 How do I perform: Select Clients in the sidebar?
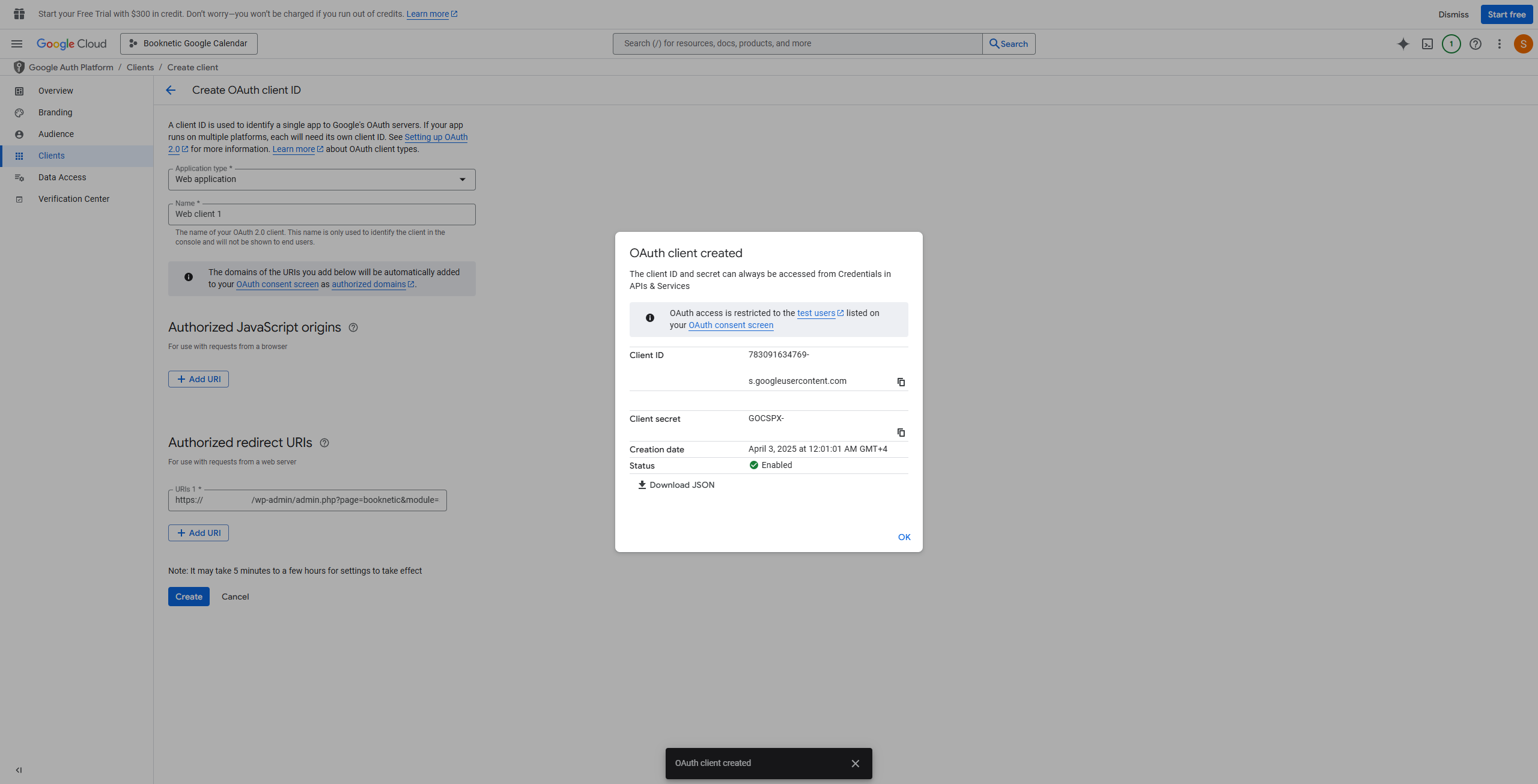(x=77, y=156)
